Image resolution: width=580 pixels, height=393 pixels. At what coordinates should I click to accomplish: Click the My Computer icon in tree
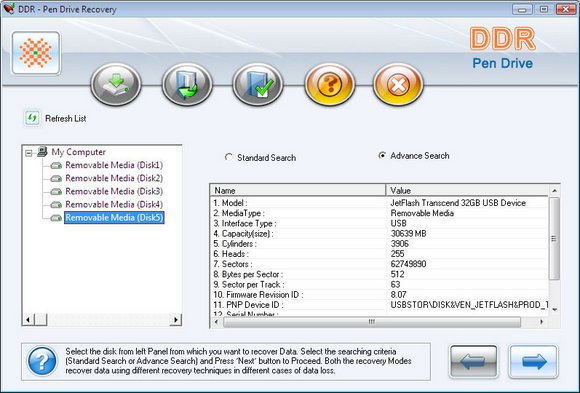43,151
